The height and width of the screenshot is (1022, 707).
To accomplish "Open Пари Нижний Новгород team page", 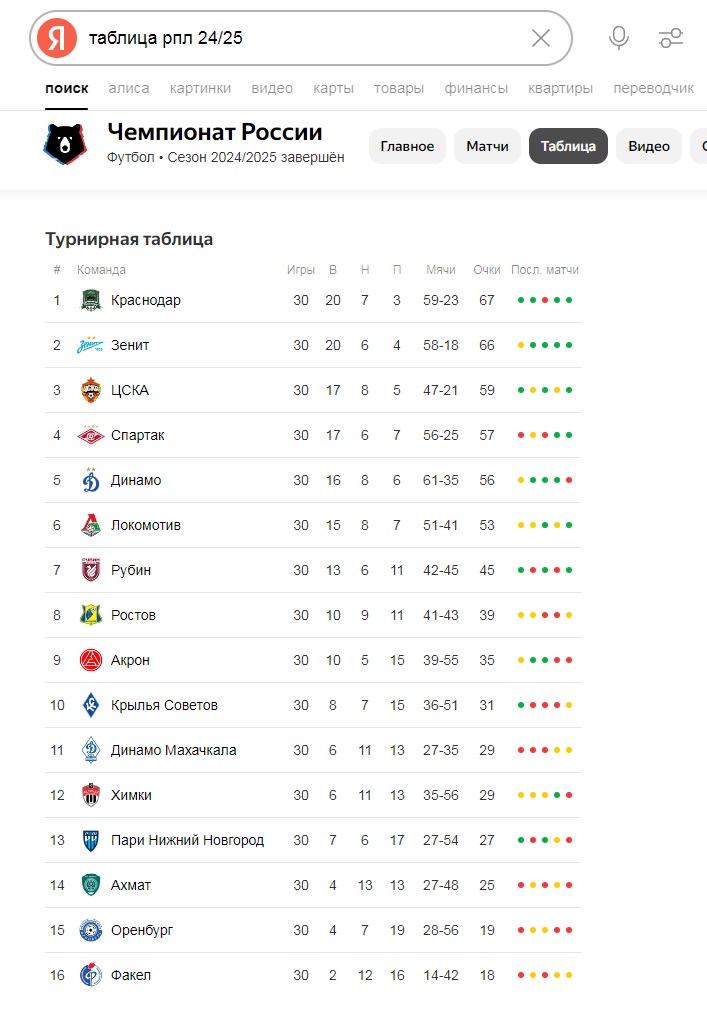I will [187, 840].
